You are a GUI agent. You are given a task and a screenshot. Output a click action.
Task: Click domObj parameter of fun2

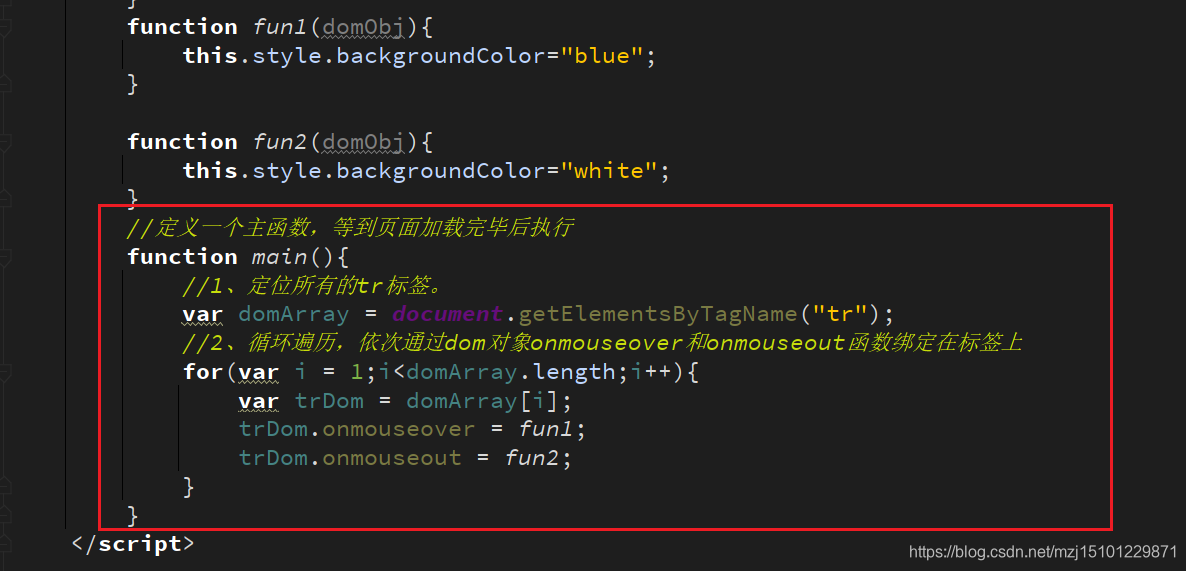coord(364,142)
